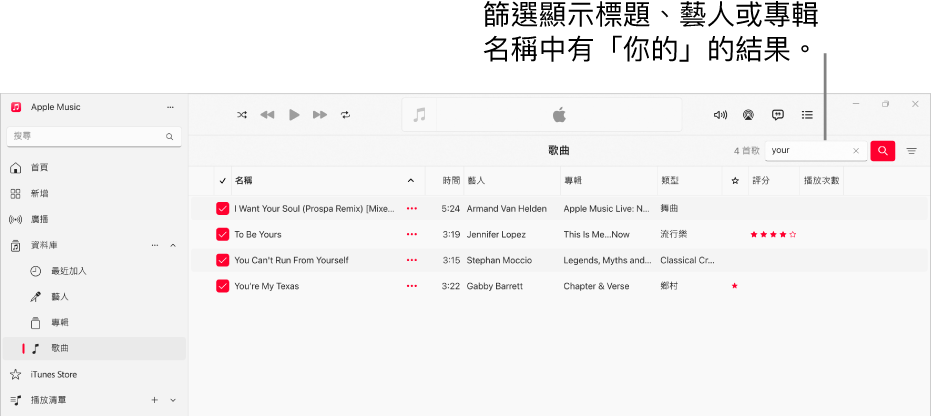This screenshot has width=934, height=418.
Task: Click album 'This Is Me...Now'
Action: pos(596,235)
